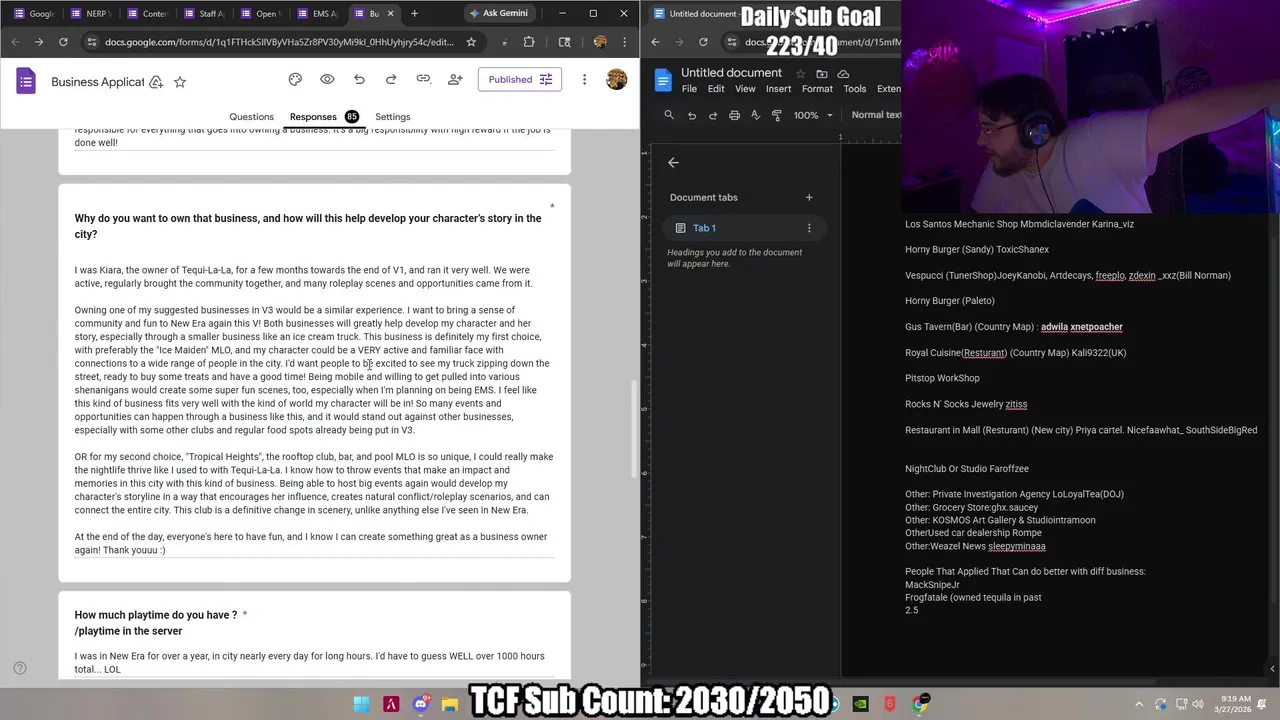Open Chrome three-dot menu in Forms window
Viewport: 1280px width, 720px height.
[624, 42]
